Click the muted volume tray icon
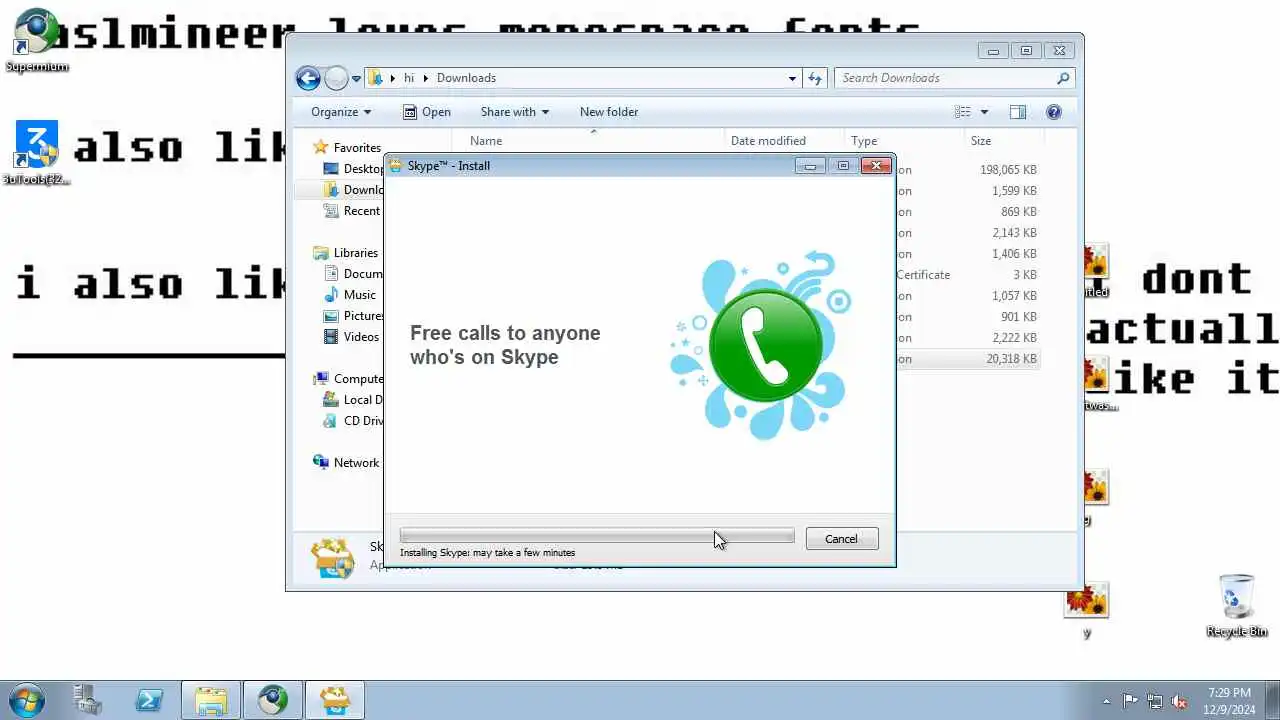Viewport: 1280px width, 720px height. [1179, 701]
